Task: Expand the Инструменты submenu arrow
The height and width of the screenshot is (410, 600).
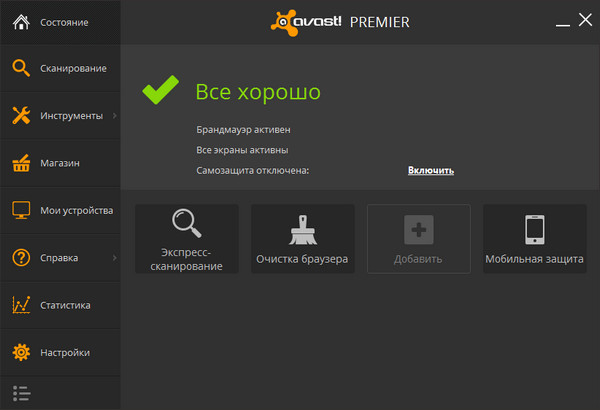Action: (115, 116)
